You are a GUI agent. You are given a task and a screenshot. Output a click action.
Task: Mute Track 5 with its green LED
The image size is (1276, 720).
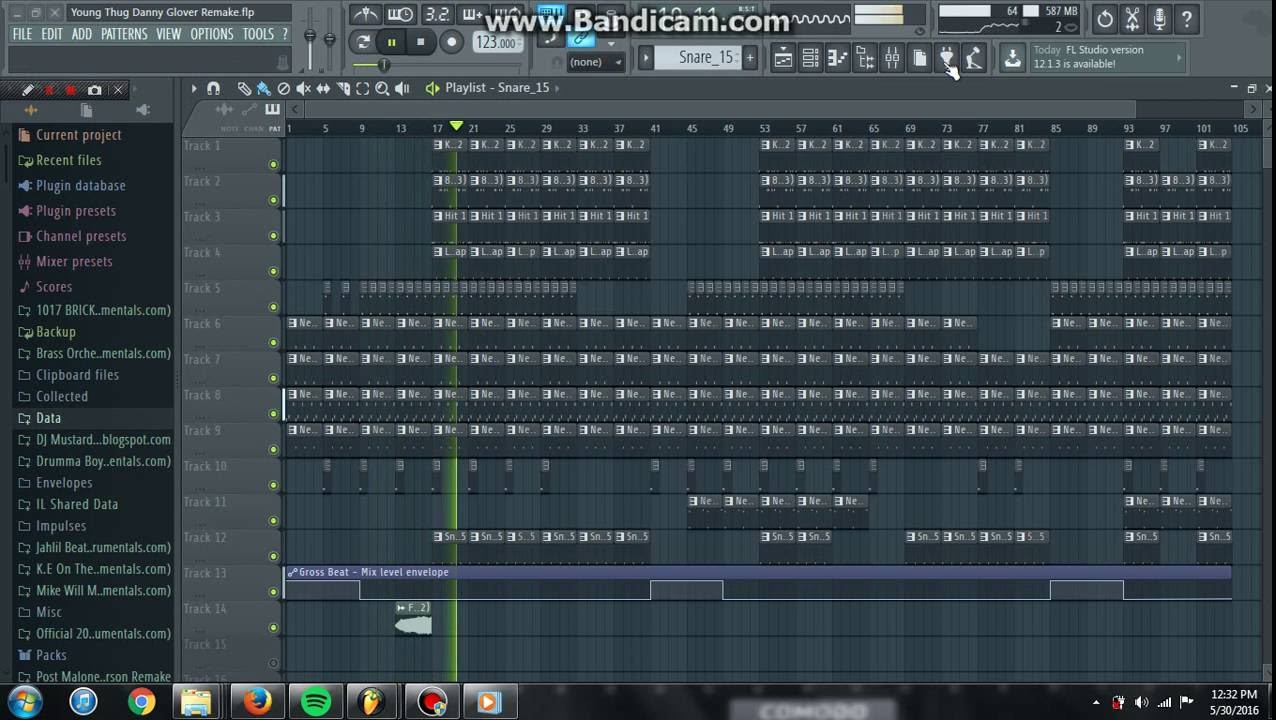point(273,307)
